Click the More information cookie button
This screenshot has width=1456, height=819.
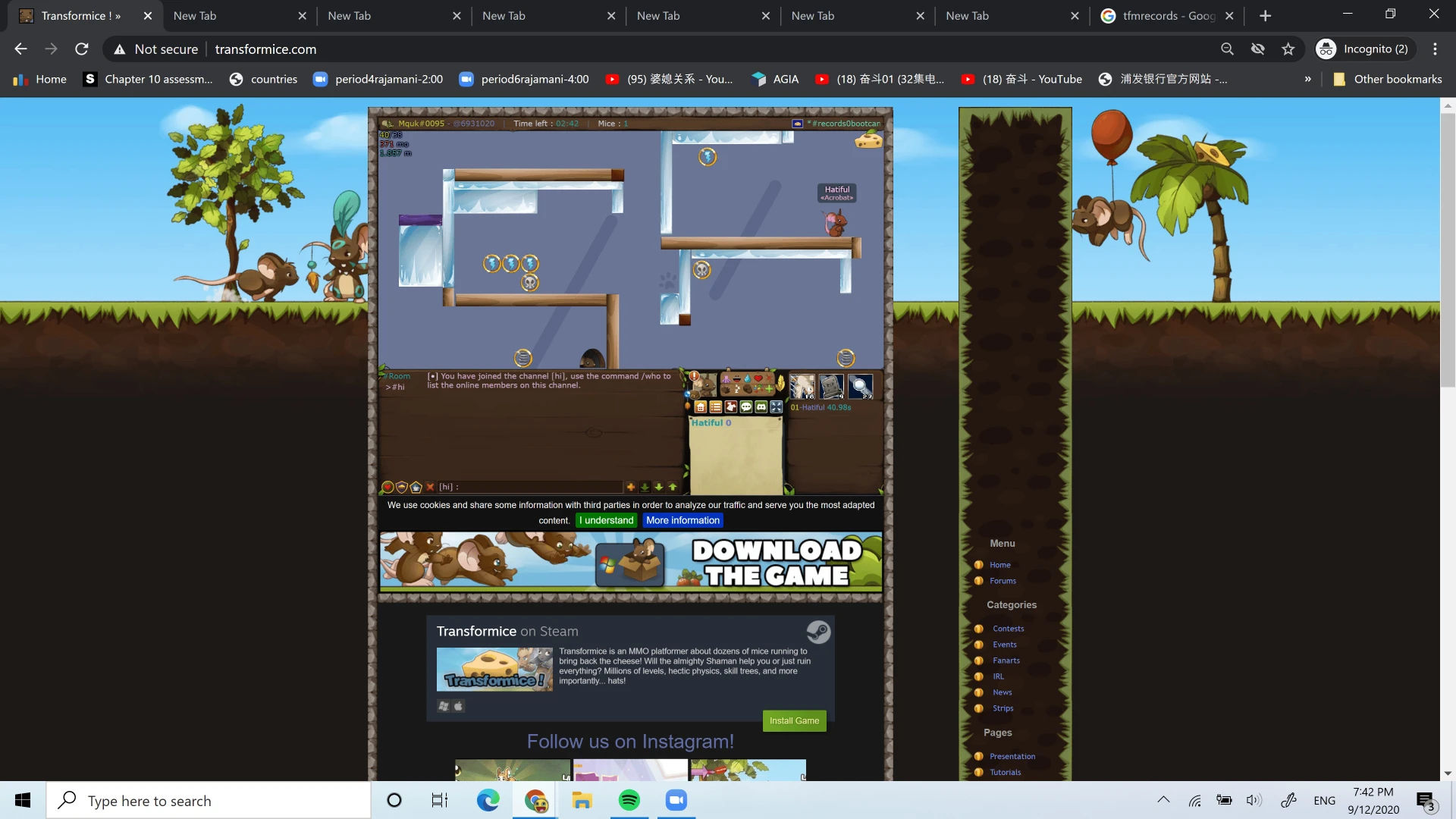point(682,520)
